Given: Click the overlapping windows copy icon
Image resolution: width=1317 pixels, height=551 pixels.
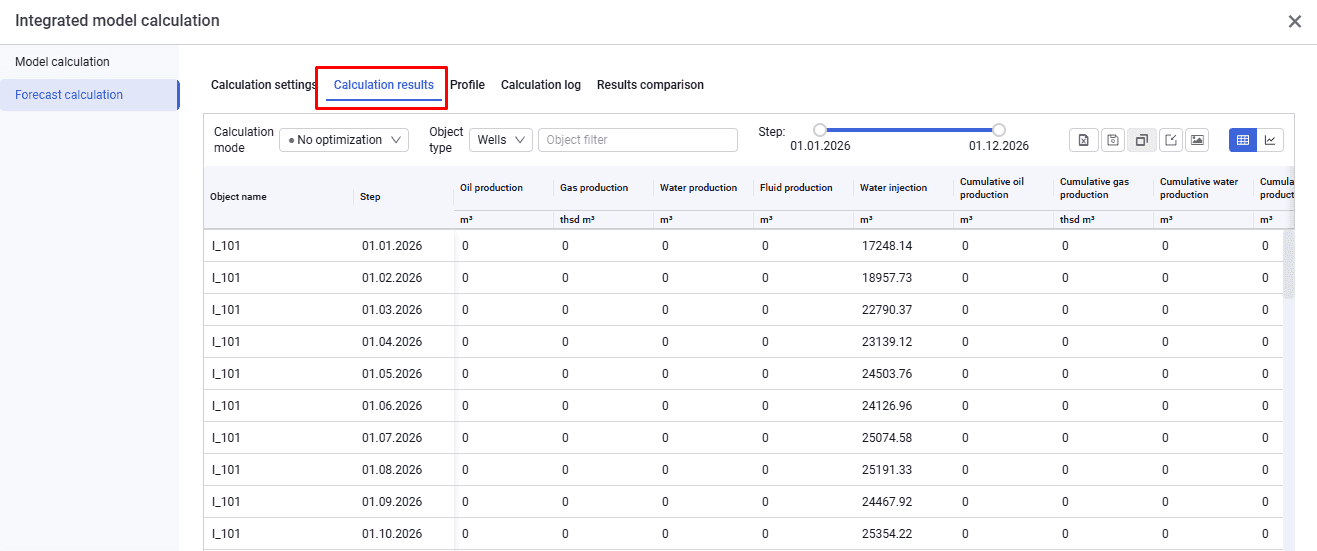Looking at the screenshot, I should pos(1141,140).
